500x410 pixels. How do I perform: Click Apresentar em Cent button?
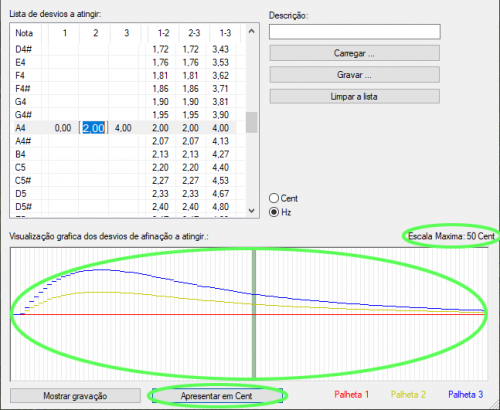217,396
